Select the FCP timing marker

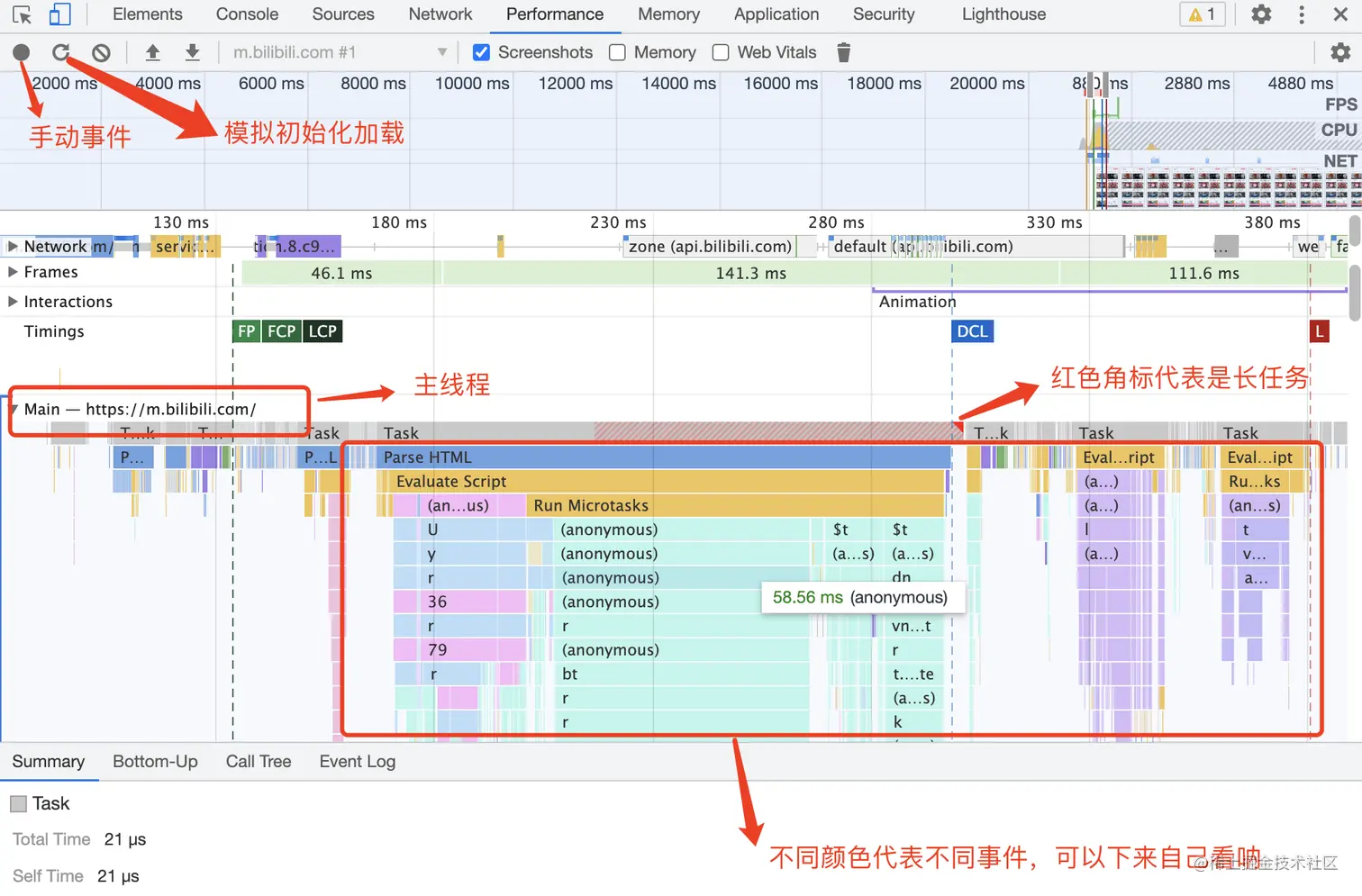click(281, 331)
